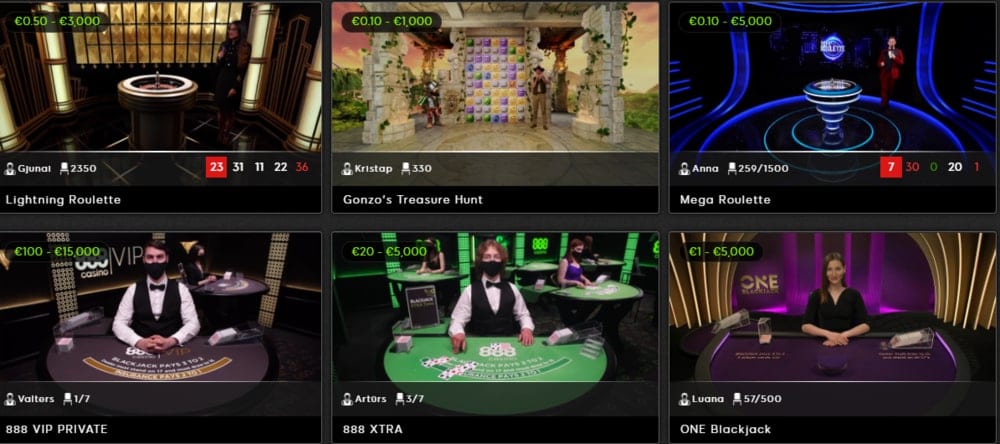Open the 888 VIP PRIVATE table title
Image resolution: width=1000 pixels, height=444 pixels.
tap(56, 429)
